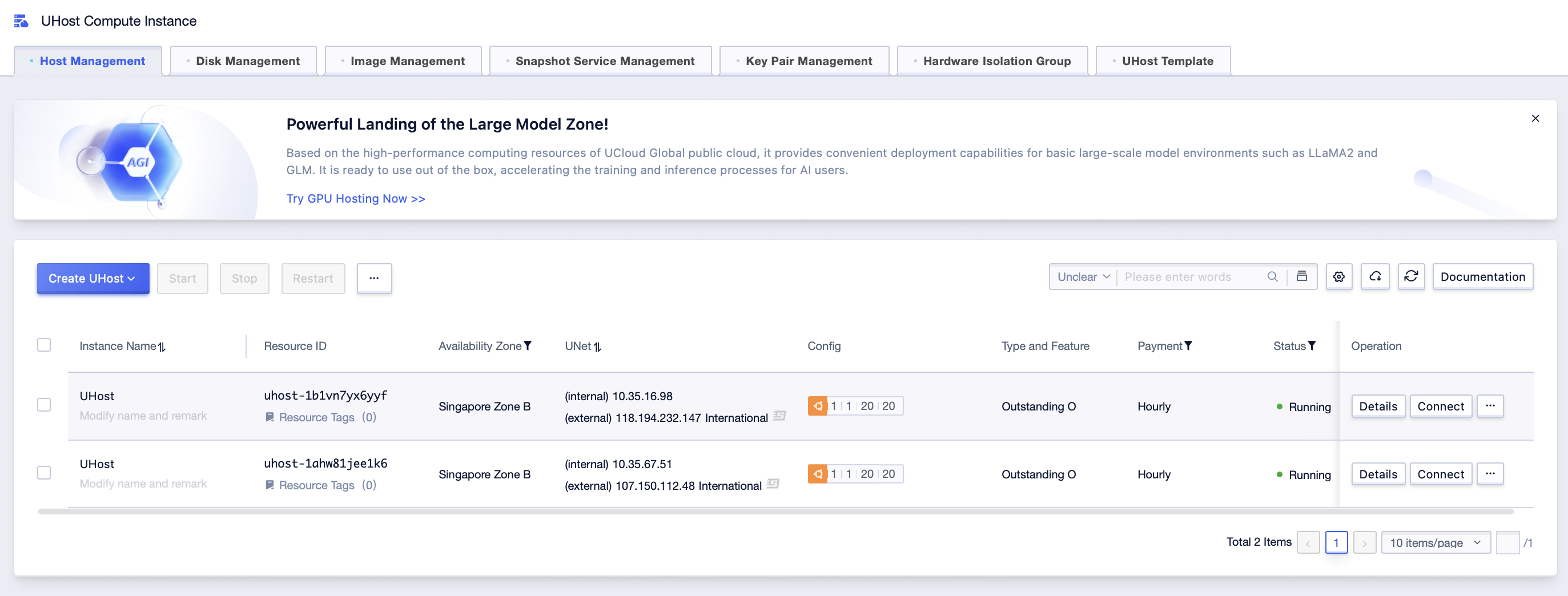Filter the Status column
1568x596 pixels.
[x=1312, y=346]
